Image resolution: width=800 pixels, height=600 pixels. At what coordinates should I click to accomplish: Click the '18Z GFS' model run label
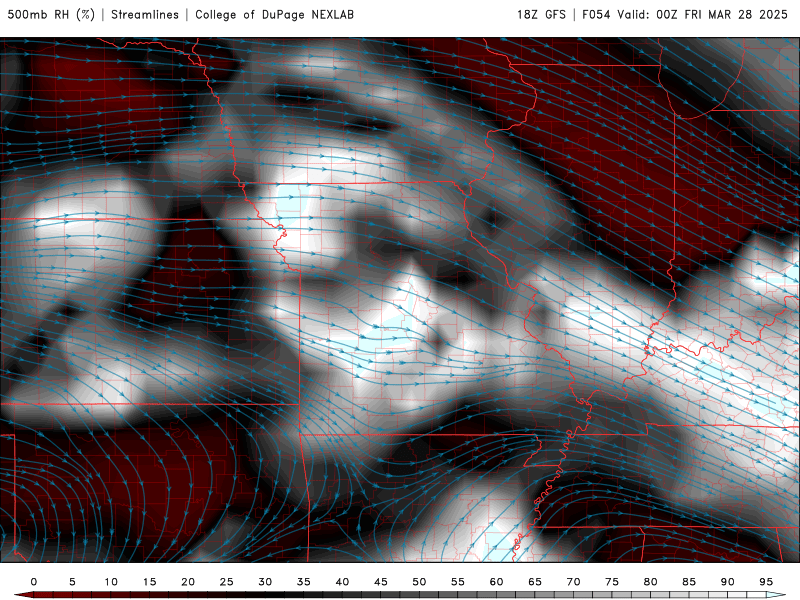pyautogui.click(x=541, y=14)
